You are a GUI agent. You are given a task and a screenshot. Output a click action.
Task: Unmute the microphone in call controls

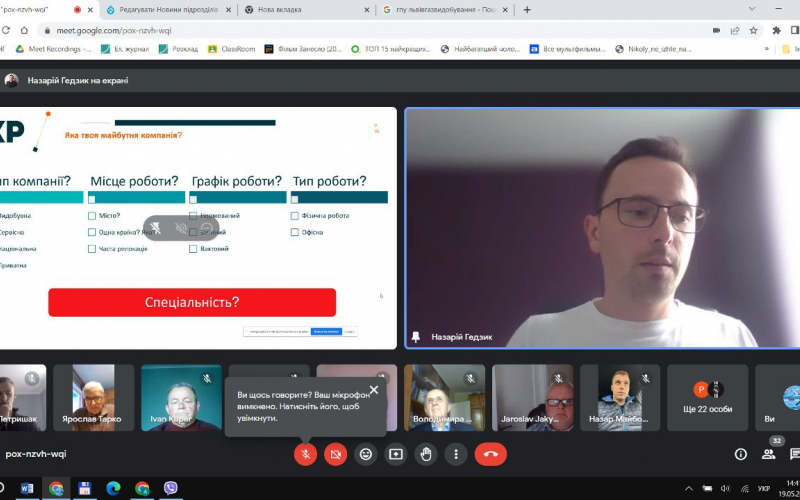pyautogui.click(x=305, y=454)
